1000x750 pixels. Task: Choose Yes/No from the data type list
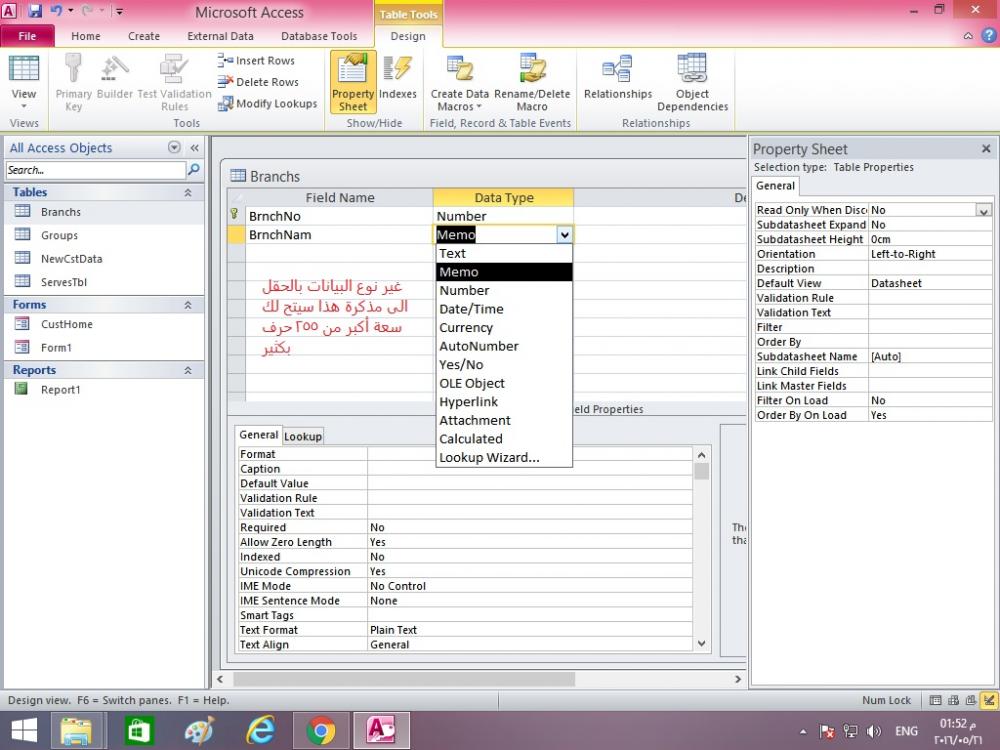(504, 364)
